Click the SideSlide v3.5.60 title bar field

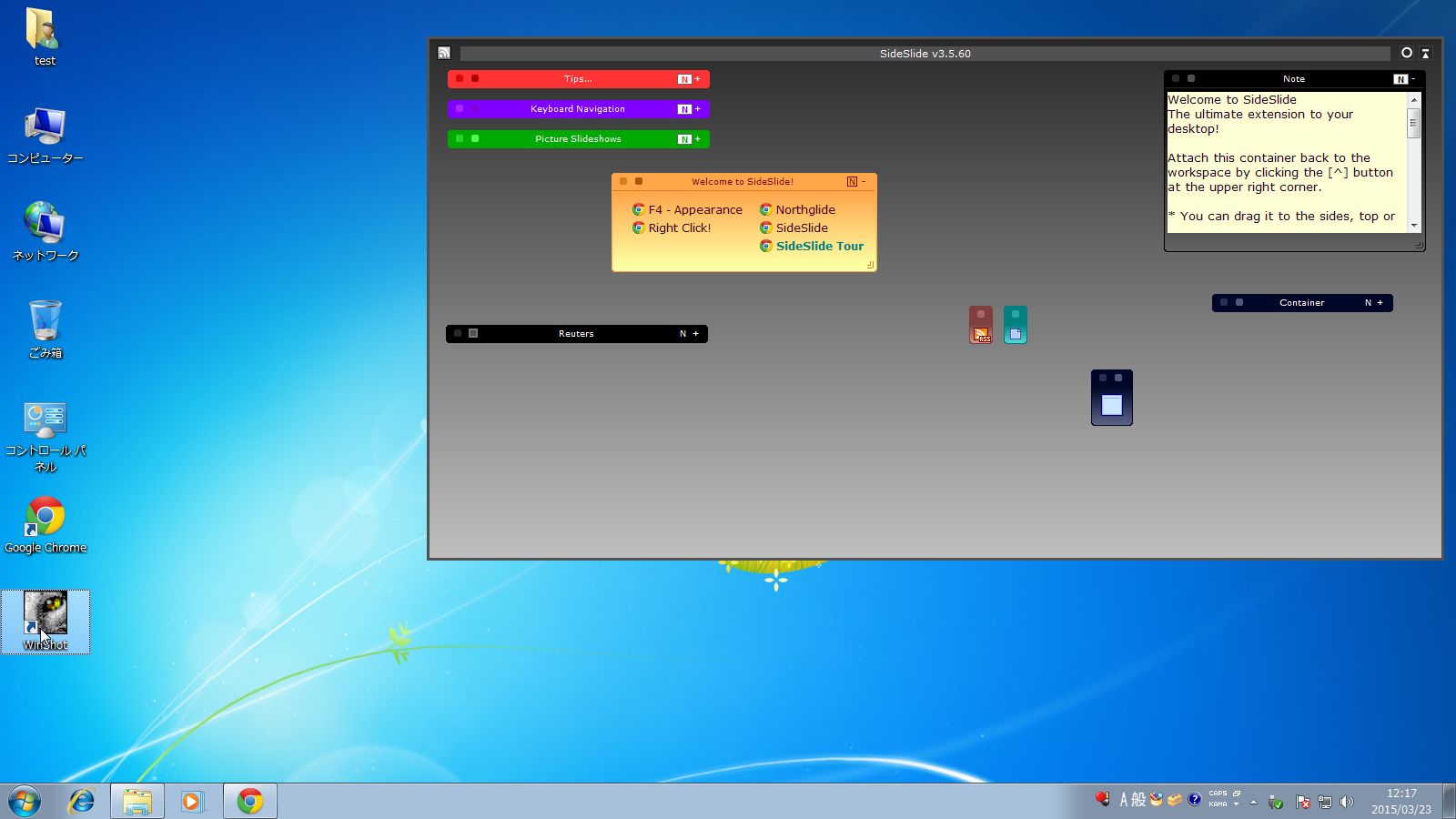pyautogui.click(x=925, y=54)
